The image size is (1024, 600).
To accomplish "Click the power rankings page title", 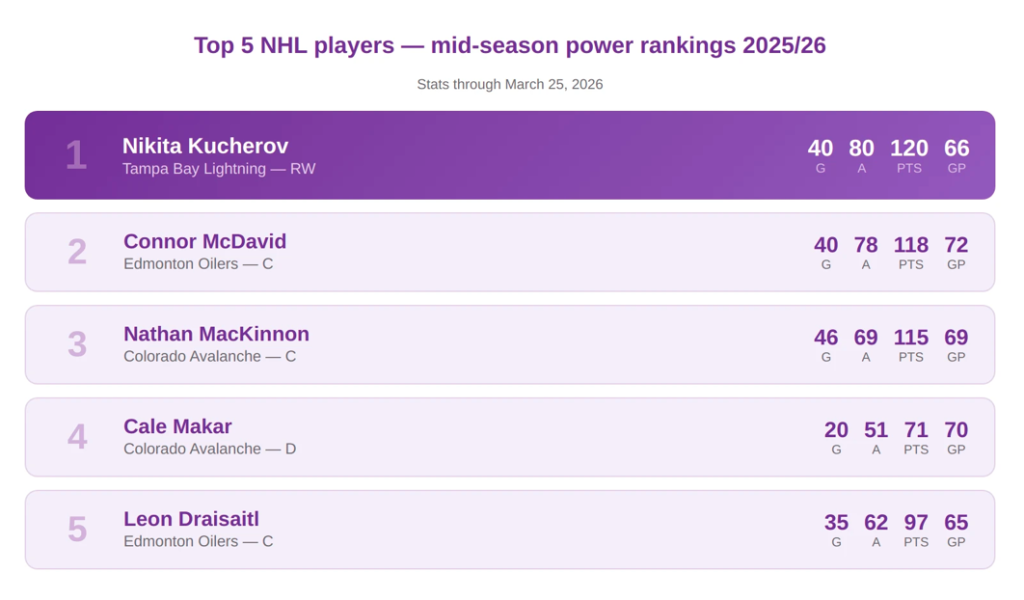I will pos(510,46).
